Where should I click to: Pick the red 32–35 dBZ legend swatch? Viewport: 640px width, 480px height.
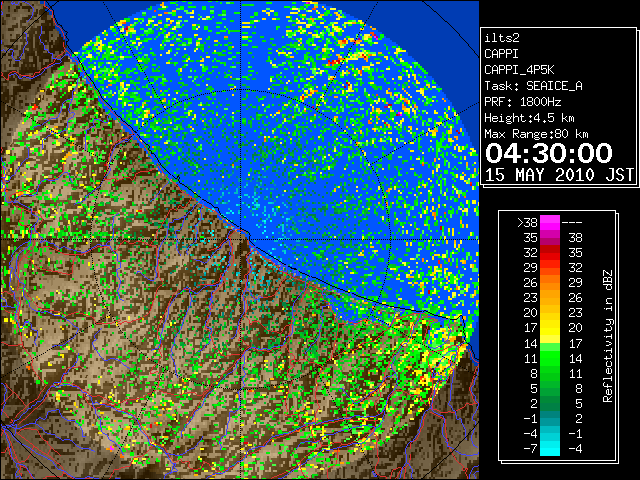coord(550,253)
